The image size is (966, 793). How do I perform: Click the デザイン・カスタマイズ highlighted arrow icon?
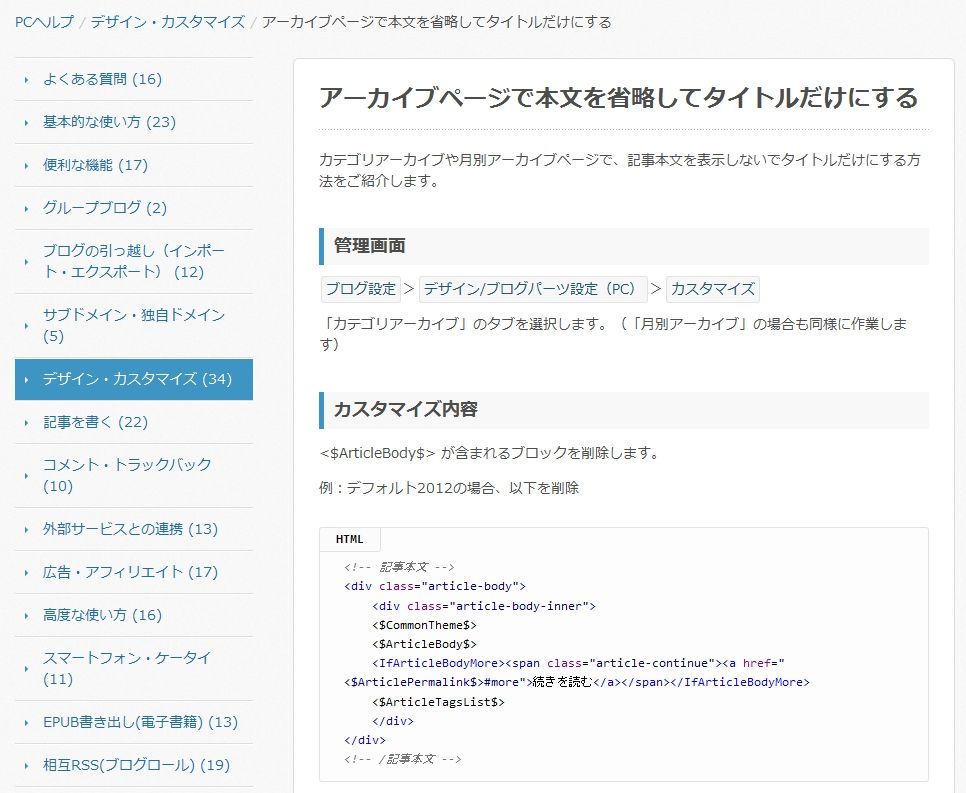coord(24,380)
